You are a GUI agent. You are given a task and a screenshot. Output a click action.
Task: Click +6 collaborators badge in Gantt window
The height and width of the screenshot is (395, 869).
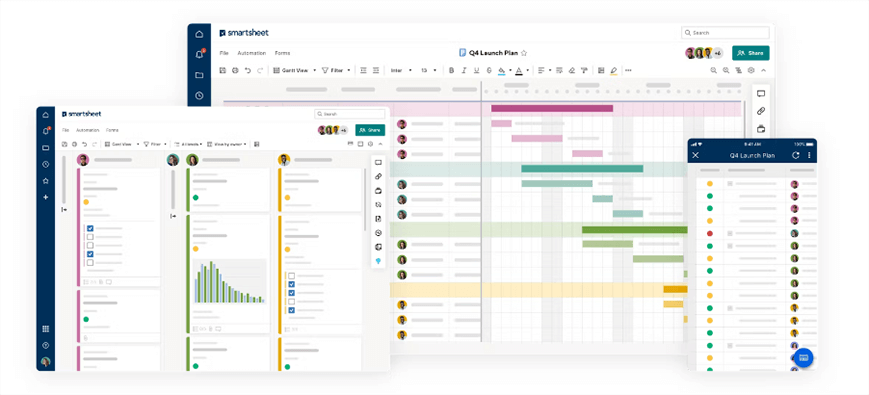(718, 53)
